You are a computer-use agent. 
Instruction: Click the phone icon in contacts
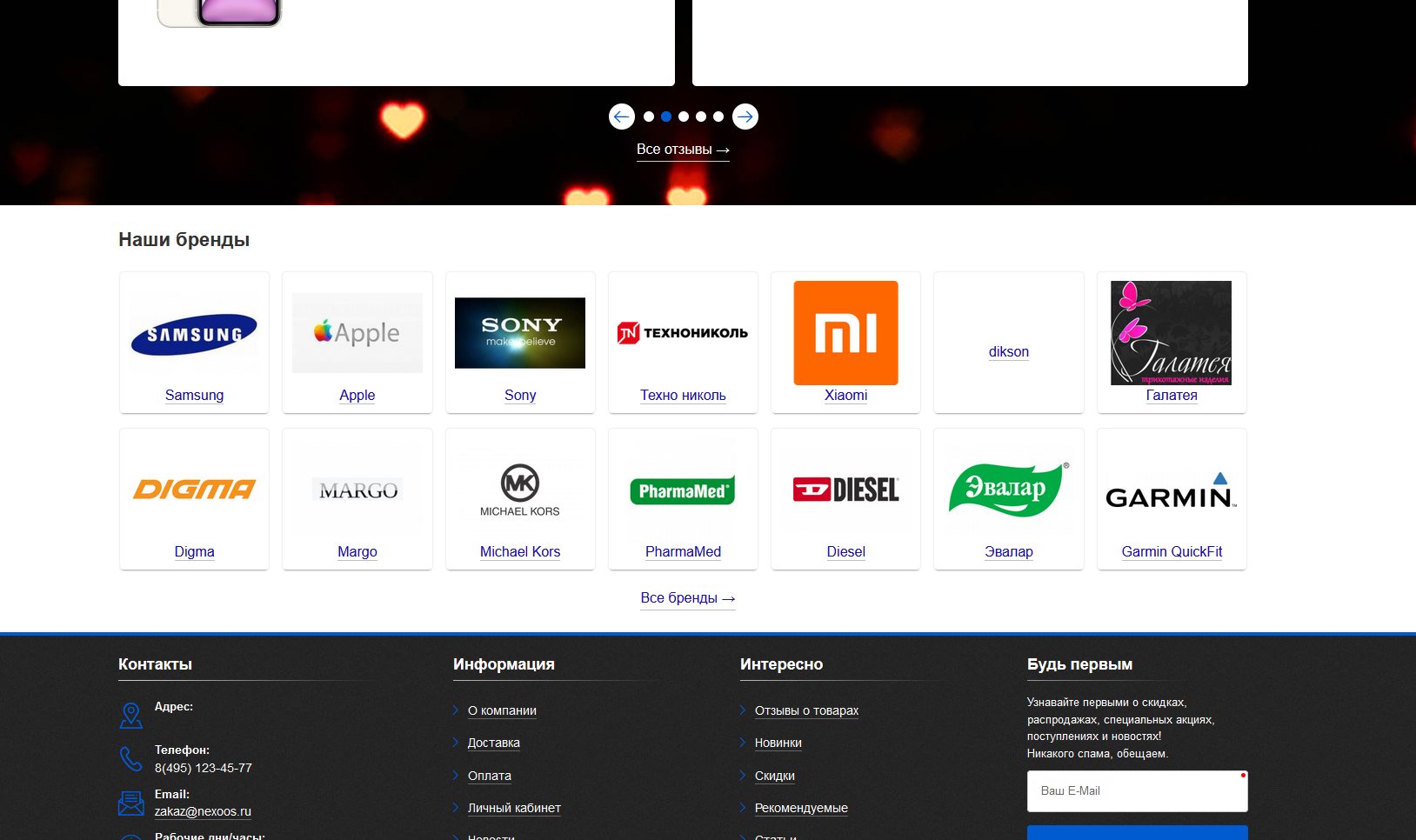pyautogui.click(x=130, y=759)
